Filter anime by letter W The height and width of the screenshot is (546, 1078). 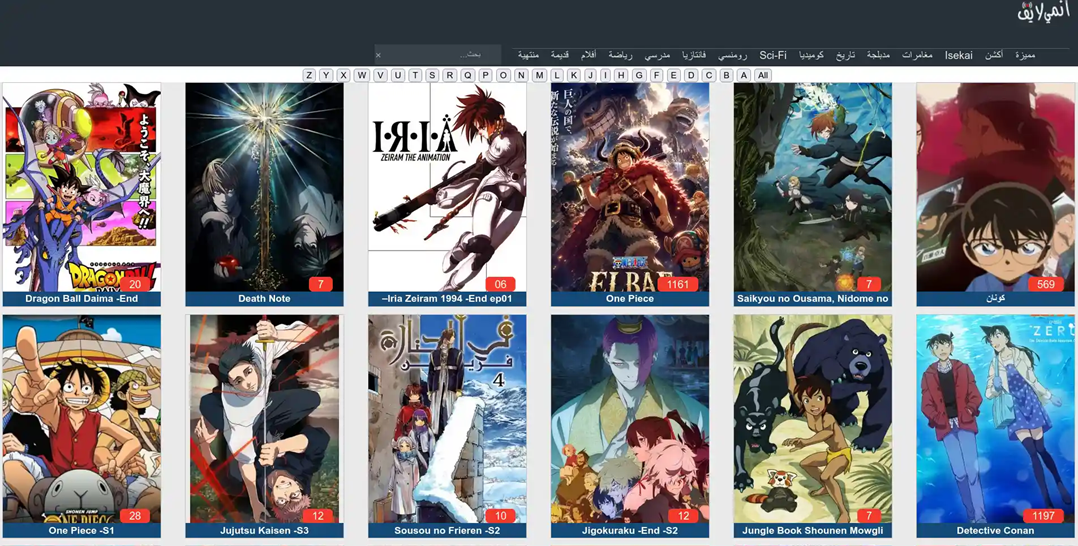tap(362, 75)
